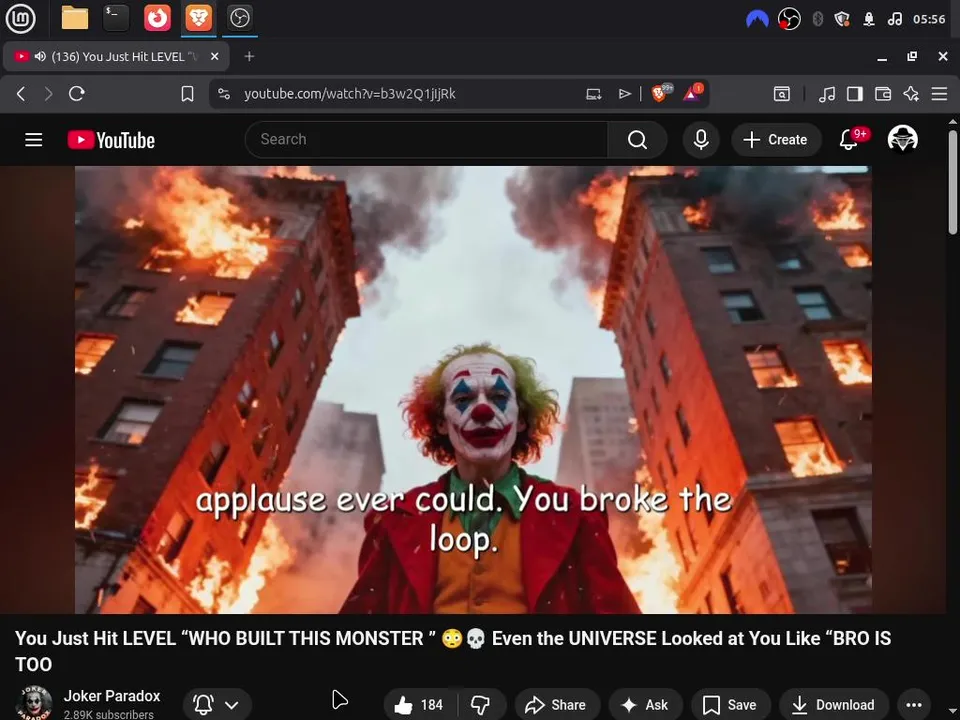Image resolution: width=960 pixels, height=720 pixels.
Task: Open the Linux Mint start menu
Action: click(x=21, y=18)
